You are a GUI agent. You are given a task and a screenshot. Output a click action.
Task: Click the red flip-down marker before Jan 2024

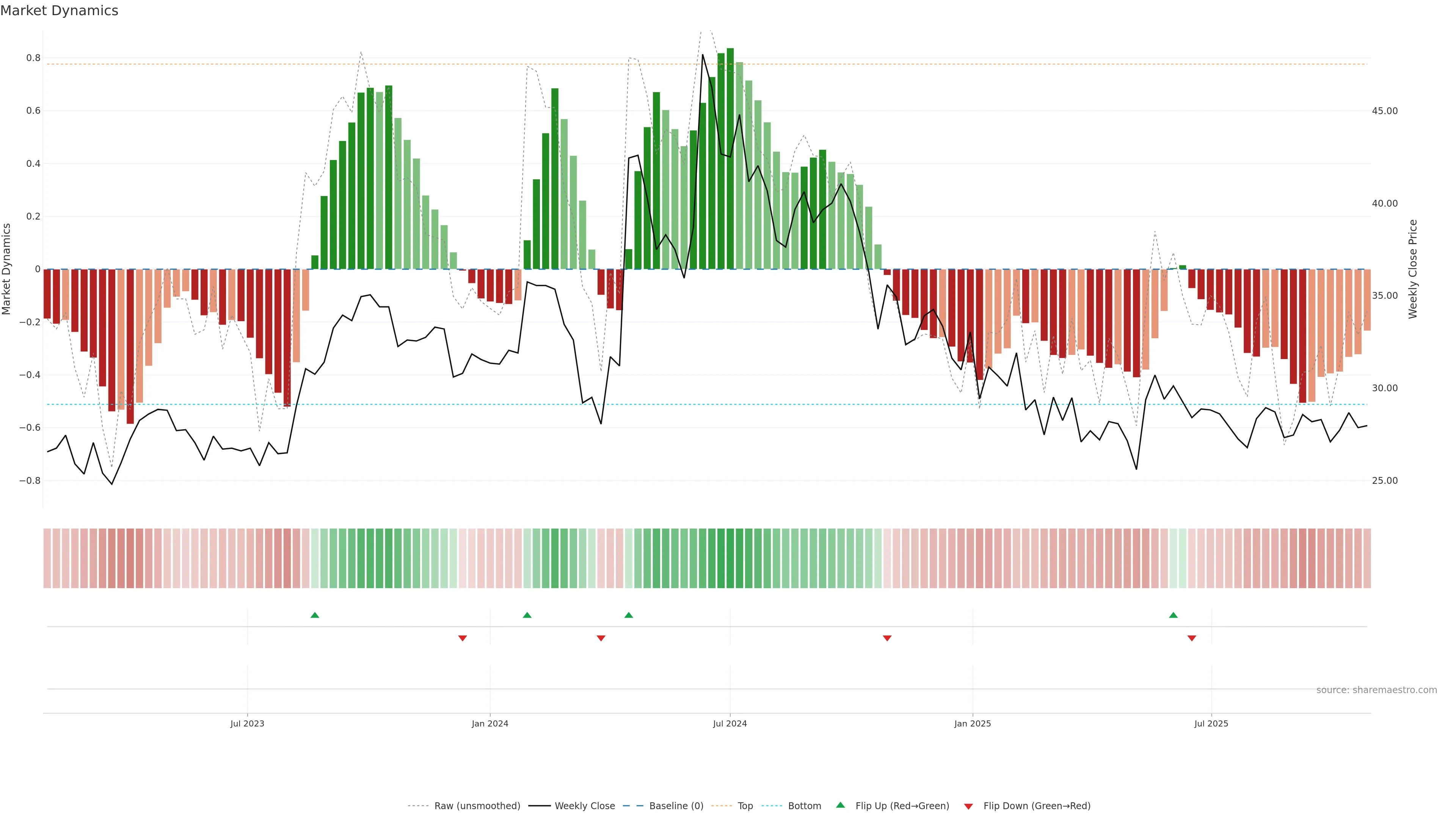(x=462, y=638)
